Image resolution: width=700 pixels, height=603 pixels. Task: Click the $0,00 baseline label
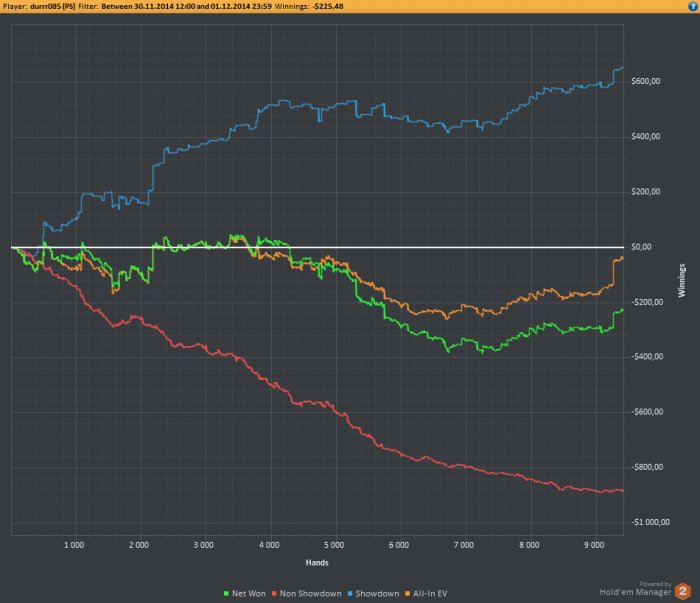pos(641,247)
